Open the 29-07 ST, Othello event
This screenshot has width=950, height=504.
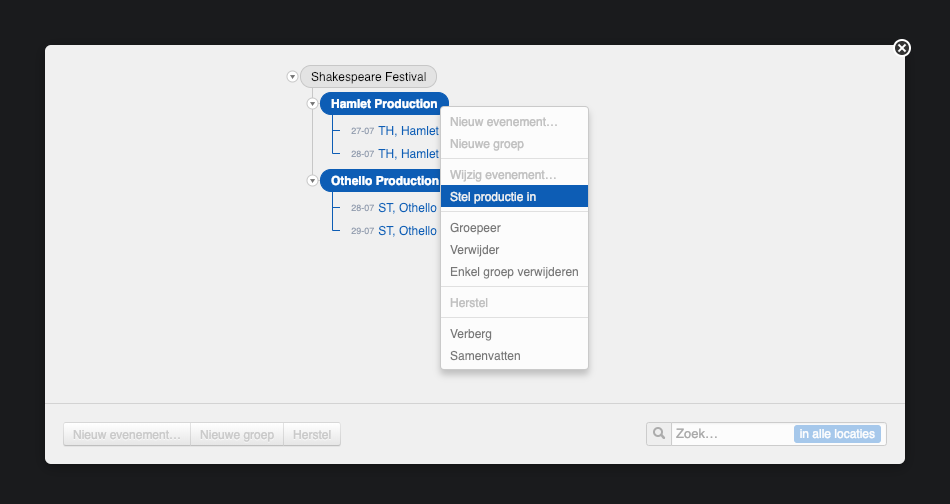click(406, 231)
